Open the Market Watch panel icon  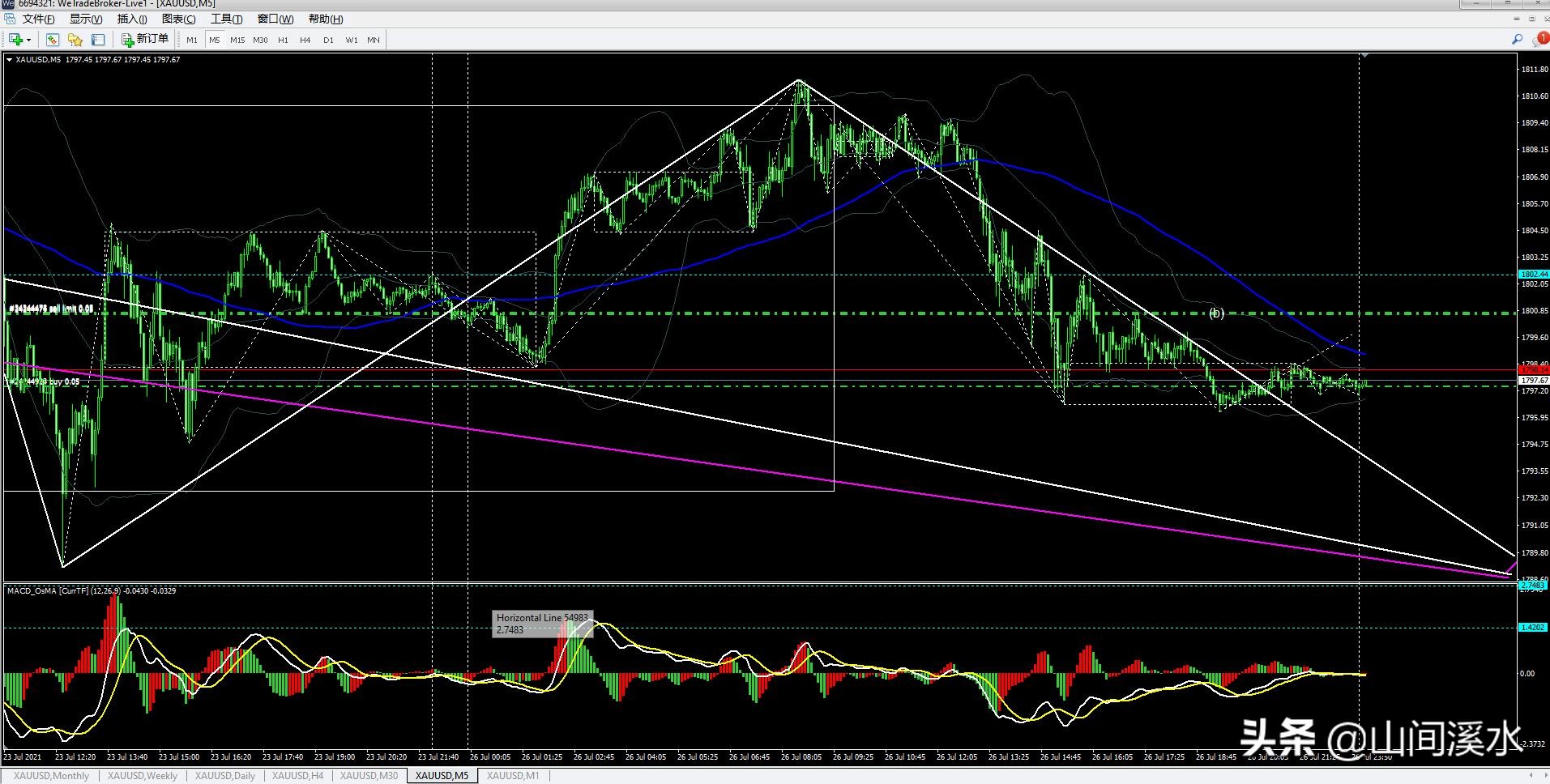(x=53, y=40)
